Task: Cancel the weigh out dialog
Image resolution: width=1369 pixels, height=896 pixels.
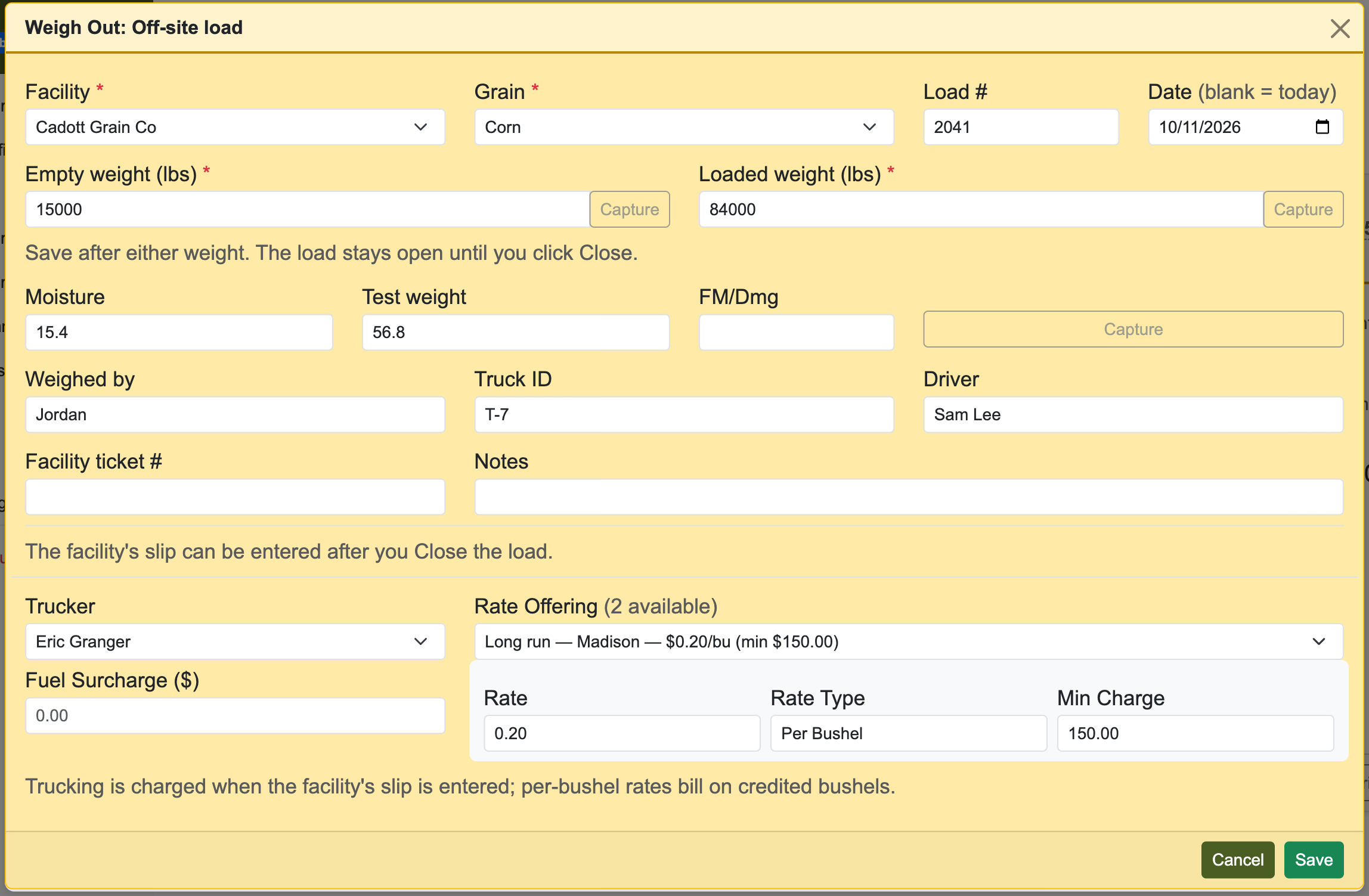Action: (1238, 860)
